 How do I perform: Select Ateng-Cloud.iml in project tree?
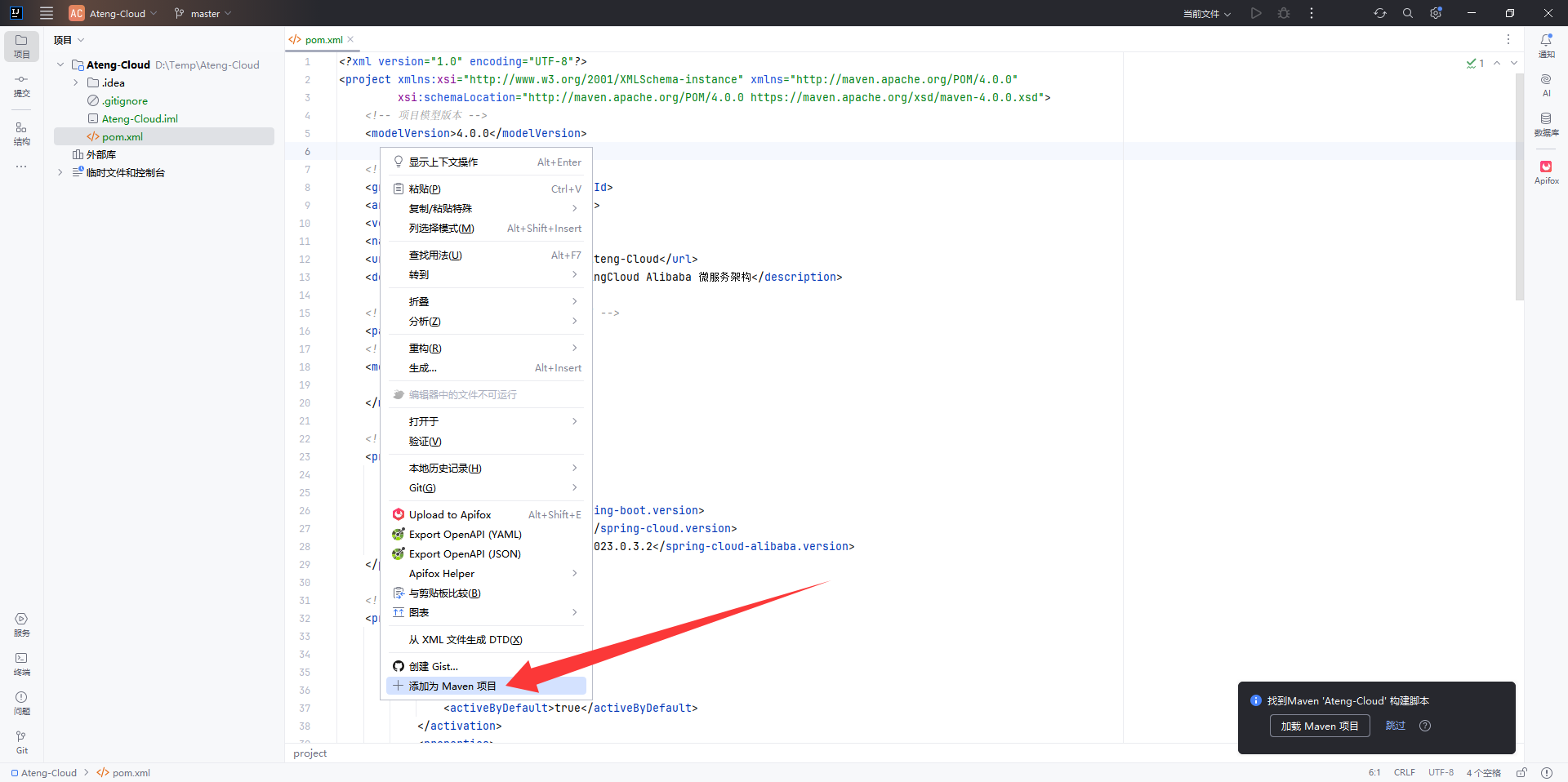coord(140,119)
